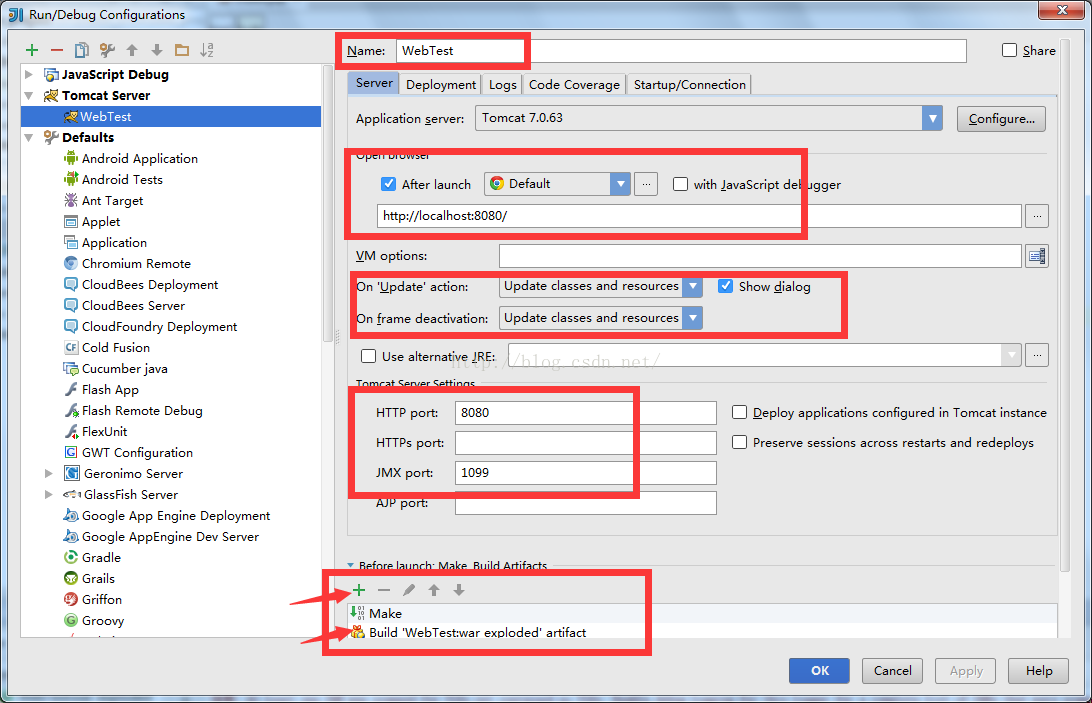Expand GlassFish Server node
This screenshot has height=703, width=1092.
click(x=48, y=495)
